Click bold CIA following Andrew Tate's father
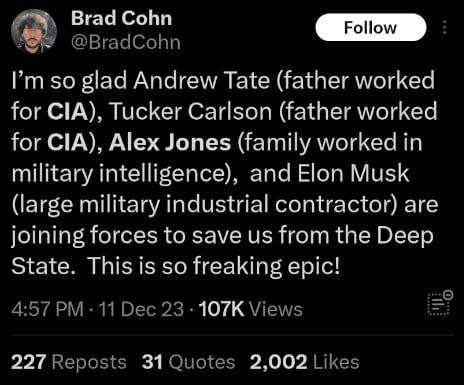Image resolution: width=464 pixels, height=385 pixels. [67, 111]
